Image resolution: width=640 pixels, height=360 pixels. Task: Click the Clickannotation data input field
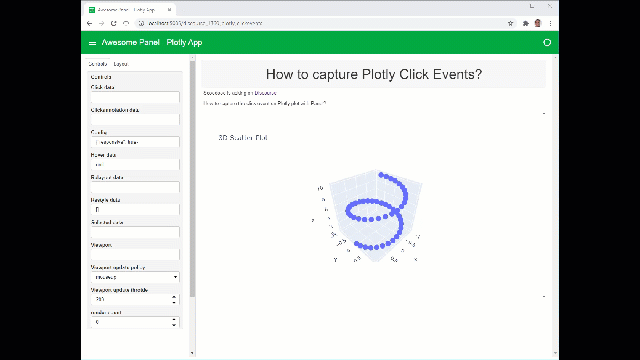coord(135,120)
